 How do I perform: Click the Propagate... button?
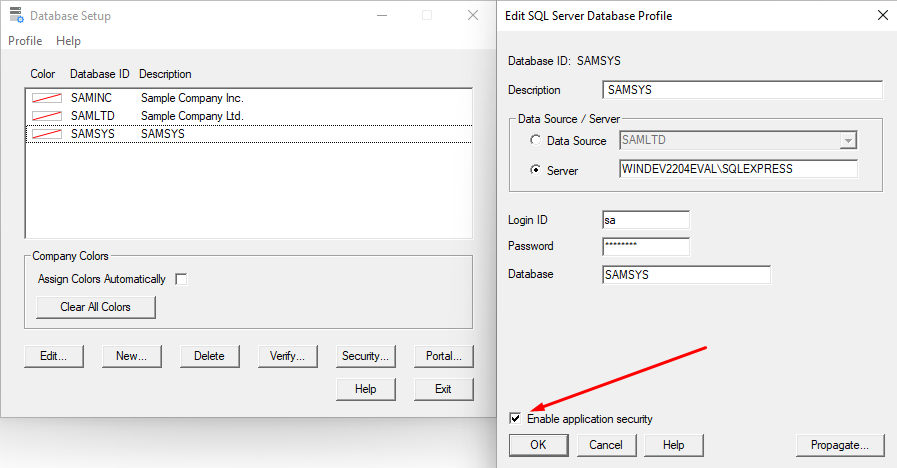point(839,445)
